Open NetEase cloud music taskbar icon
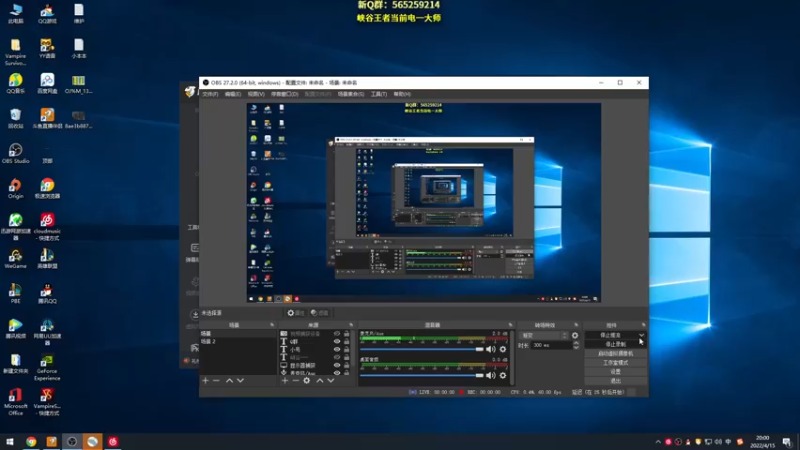Viewport: 800px width, 450px height. point(113,441)
